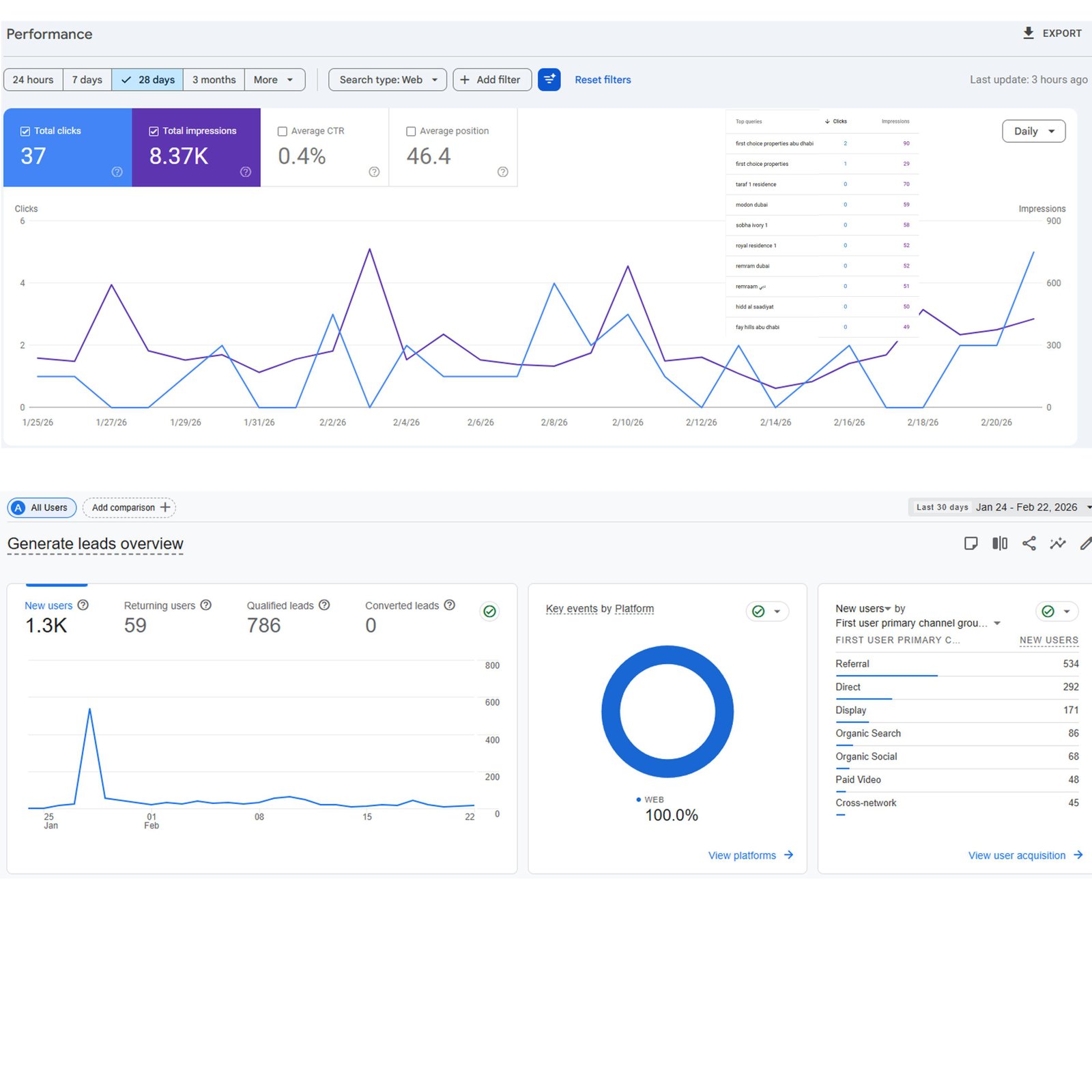1092x1092 pixels.
Task: Open the More date range dropdown
Action: pos(274,80)
